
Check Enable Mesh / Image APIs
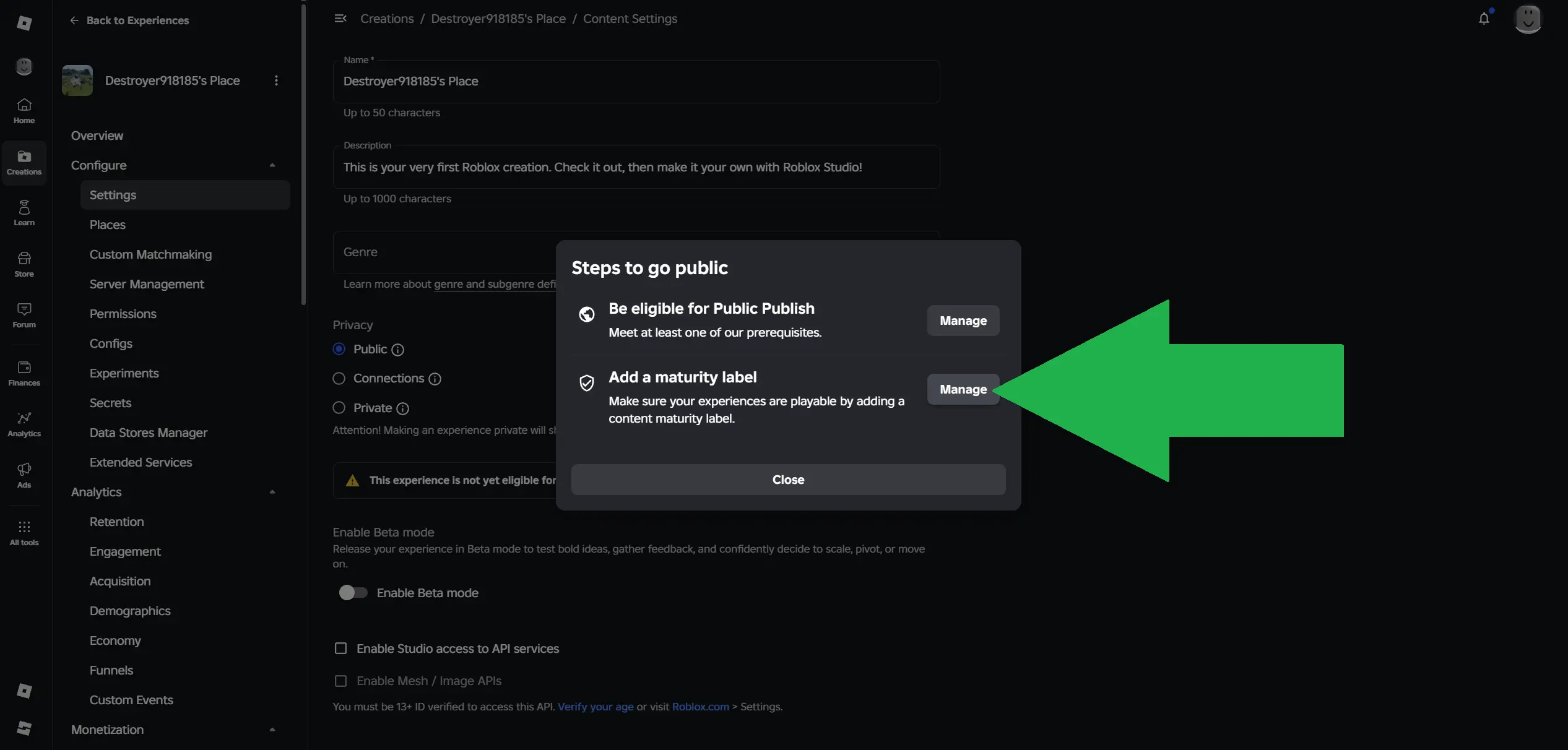click(x=340, y=681)
